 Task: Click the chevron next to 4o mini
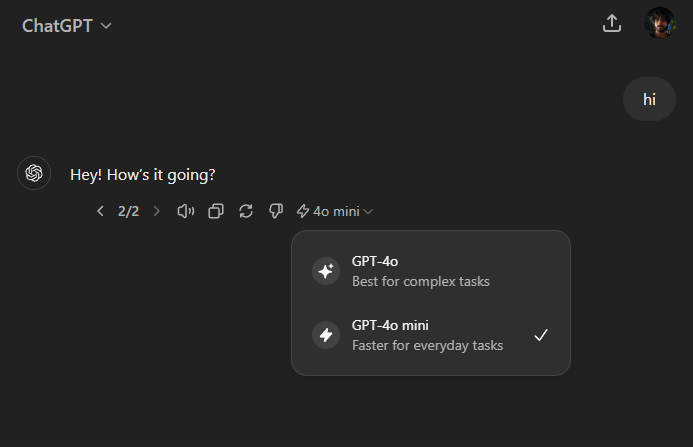(369, 211)
